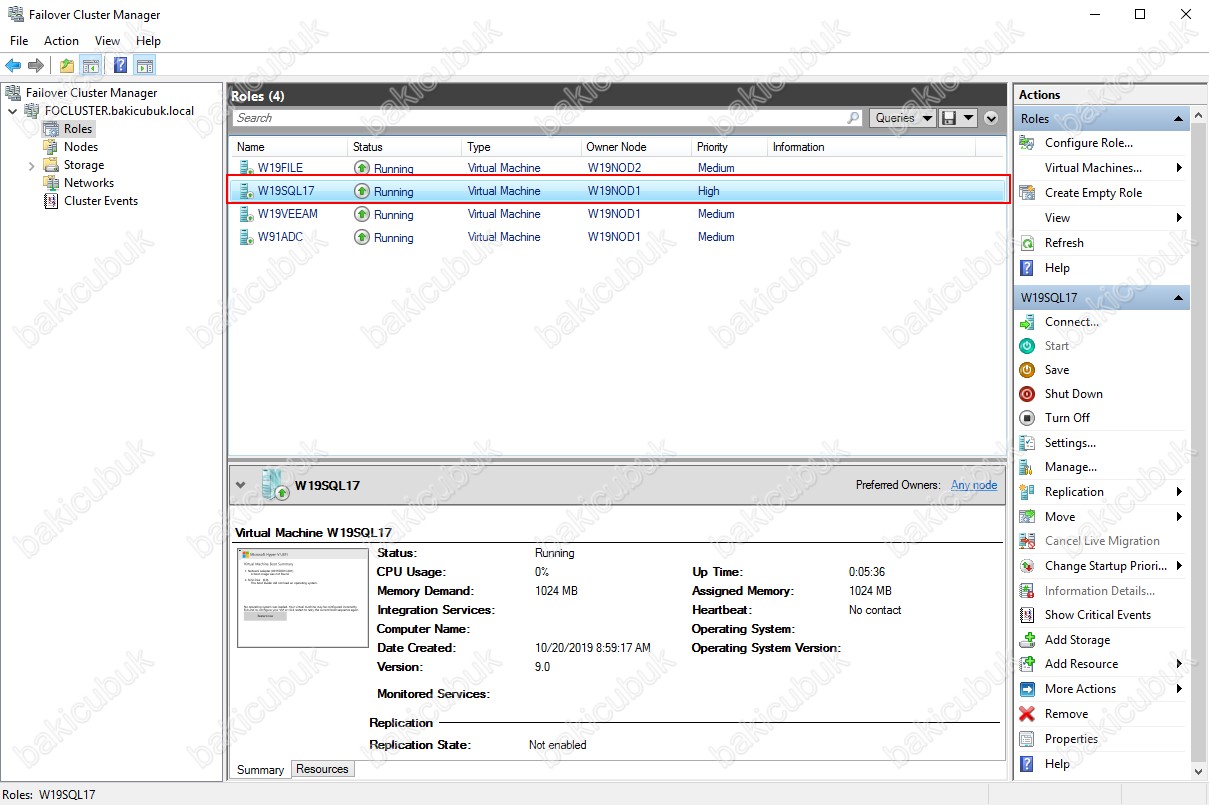This screenshot has height=805, width=1209.
Task: Select Roles in the cluster tree
Action: point(78,129)
